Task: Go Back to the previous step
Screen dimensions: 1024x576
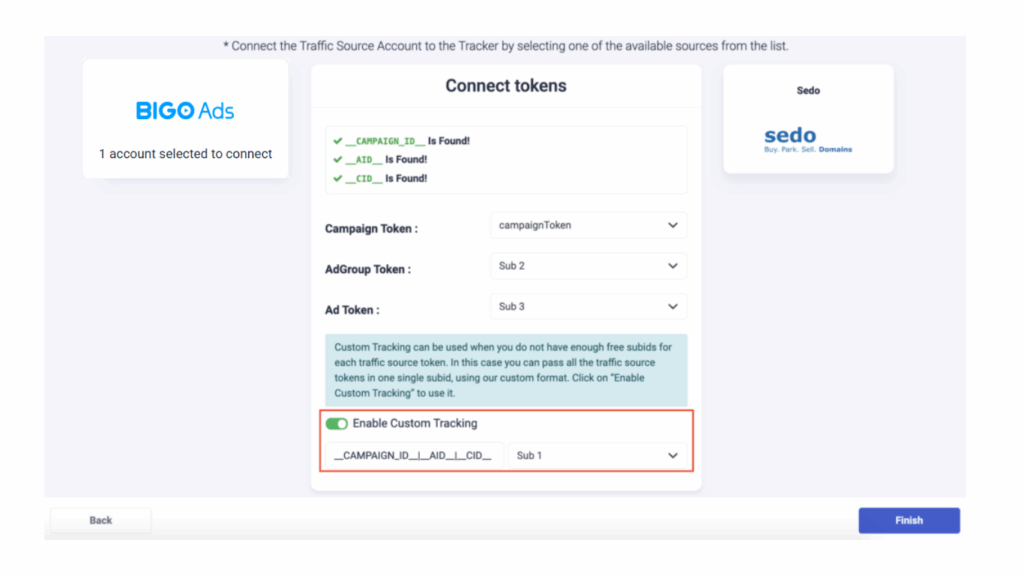Action: pyautogui.click(x=101, y=520)
